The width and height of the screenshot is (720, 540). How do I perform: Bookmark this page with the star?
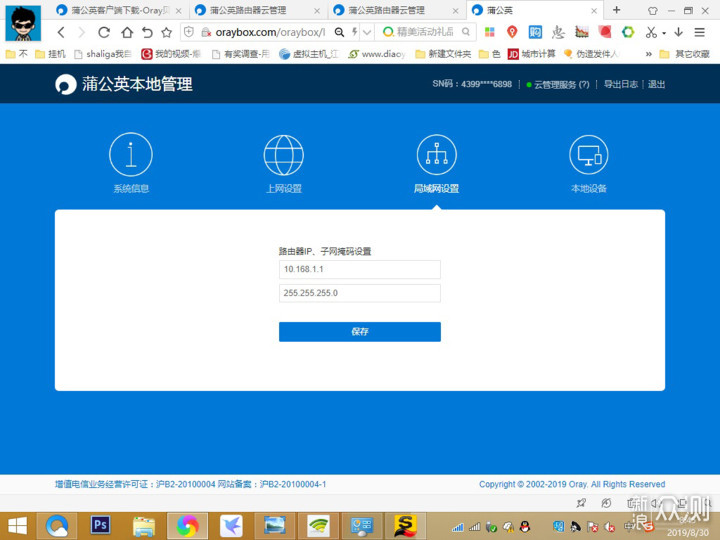(x=167, y=32)
